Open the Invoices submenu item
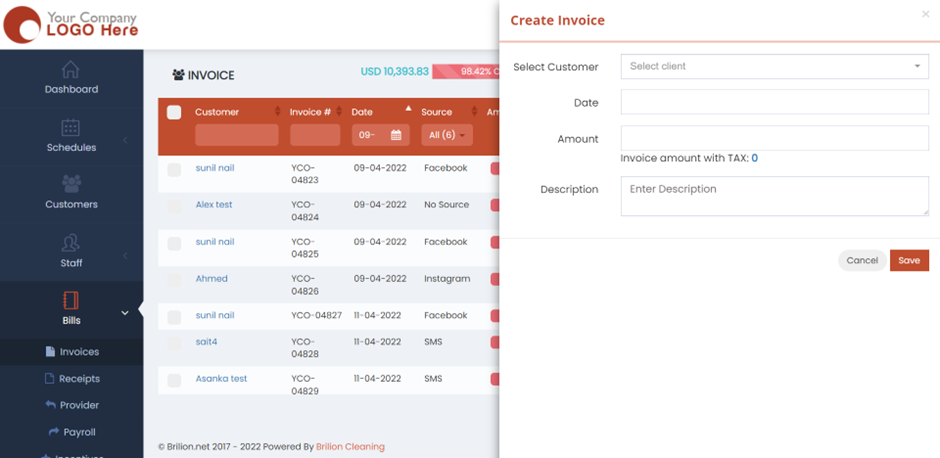 (x=78, y=352)
